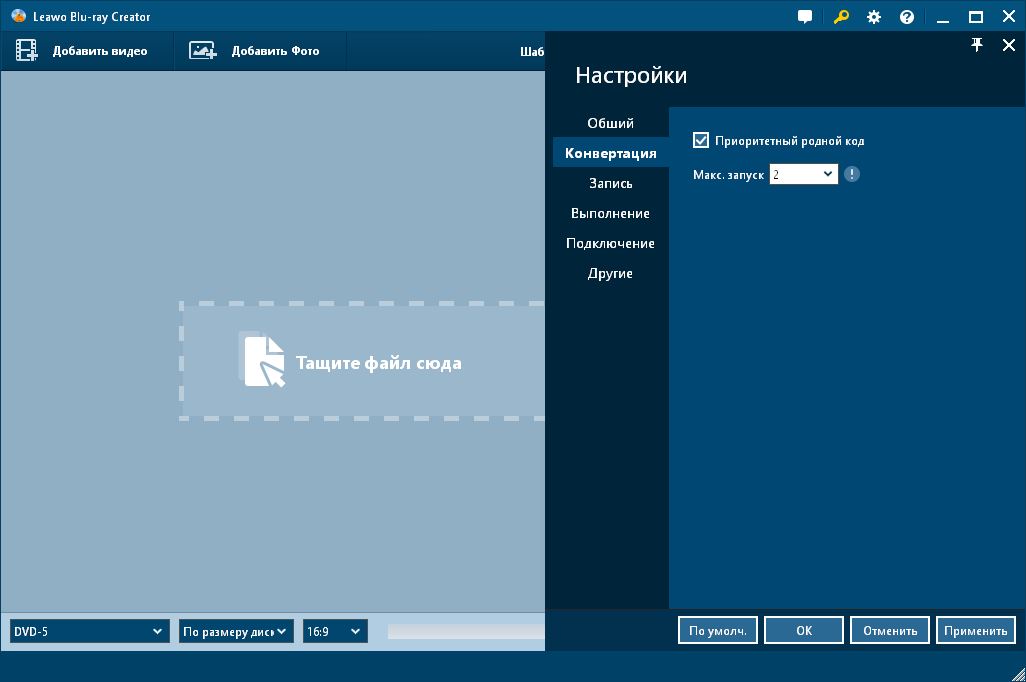Viewport: 1026px width, 682px height.
Task: Open the feedback chat bubble icon
Action: 805,17
